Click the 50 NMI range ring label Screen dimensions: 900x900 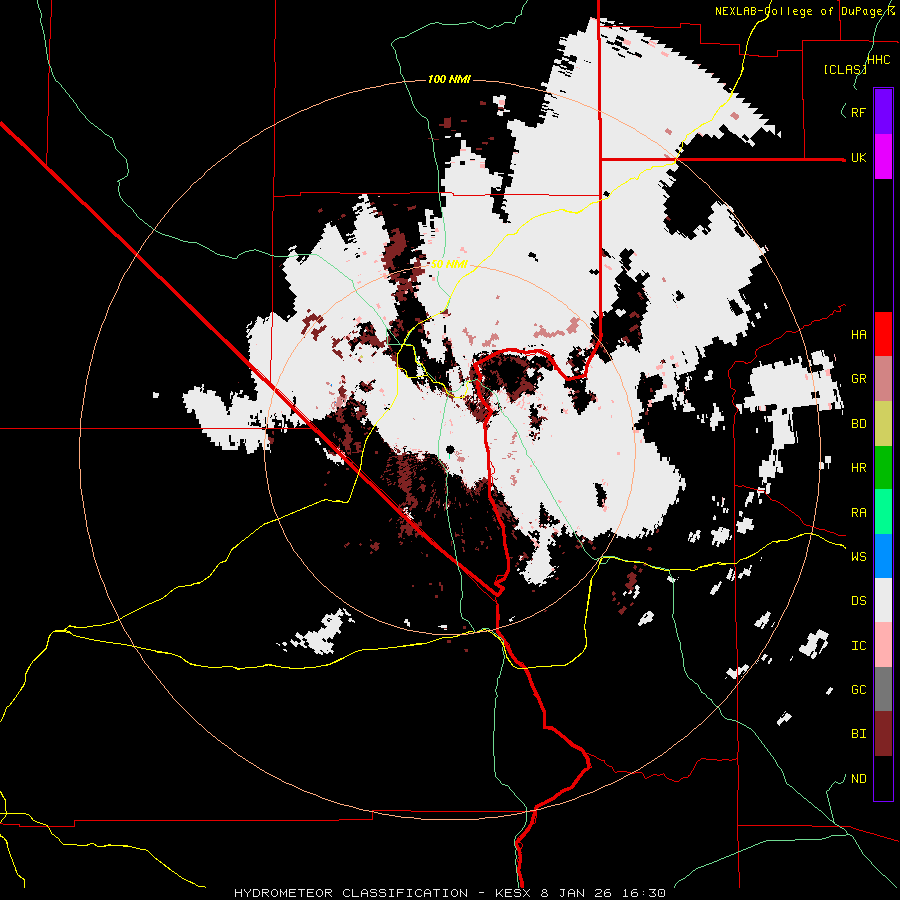point(449,265)
